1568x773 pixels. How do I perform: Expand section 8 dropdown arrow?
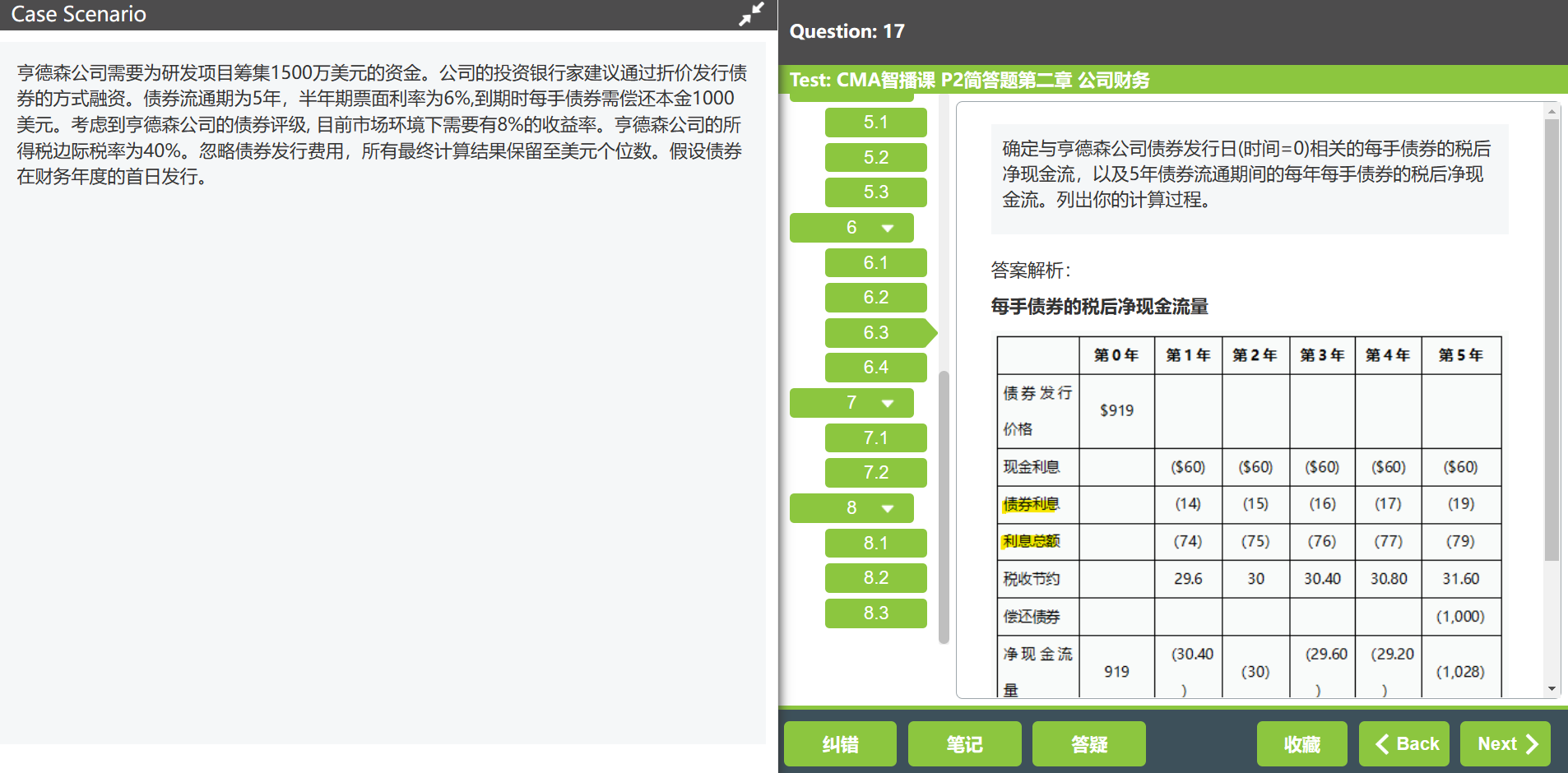coord(888,508)
